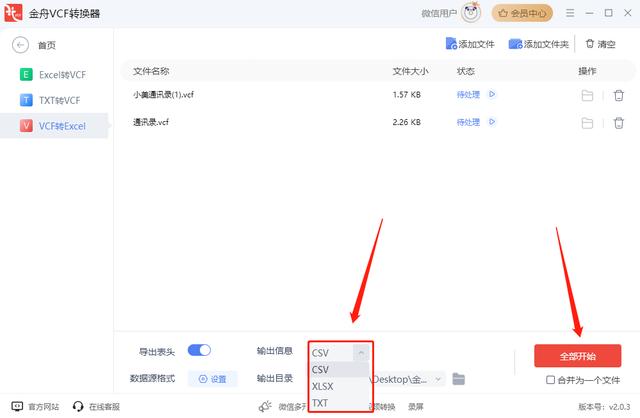
Task: Open the 录屏 link in footer
Action: [416, 407]
